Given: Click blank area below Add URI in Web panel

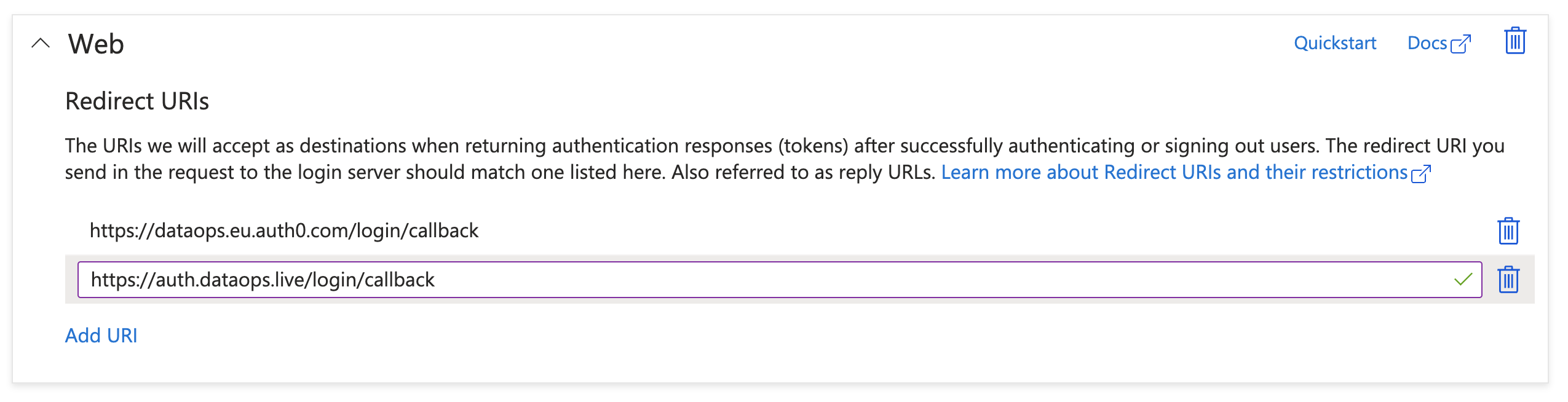Looking at the screenshot, I should [x=780, y=365].
